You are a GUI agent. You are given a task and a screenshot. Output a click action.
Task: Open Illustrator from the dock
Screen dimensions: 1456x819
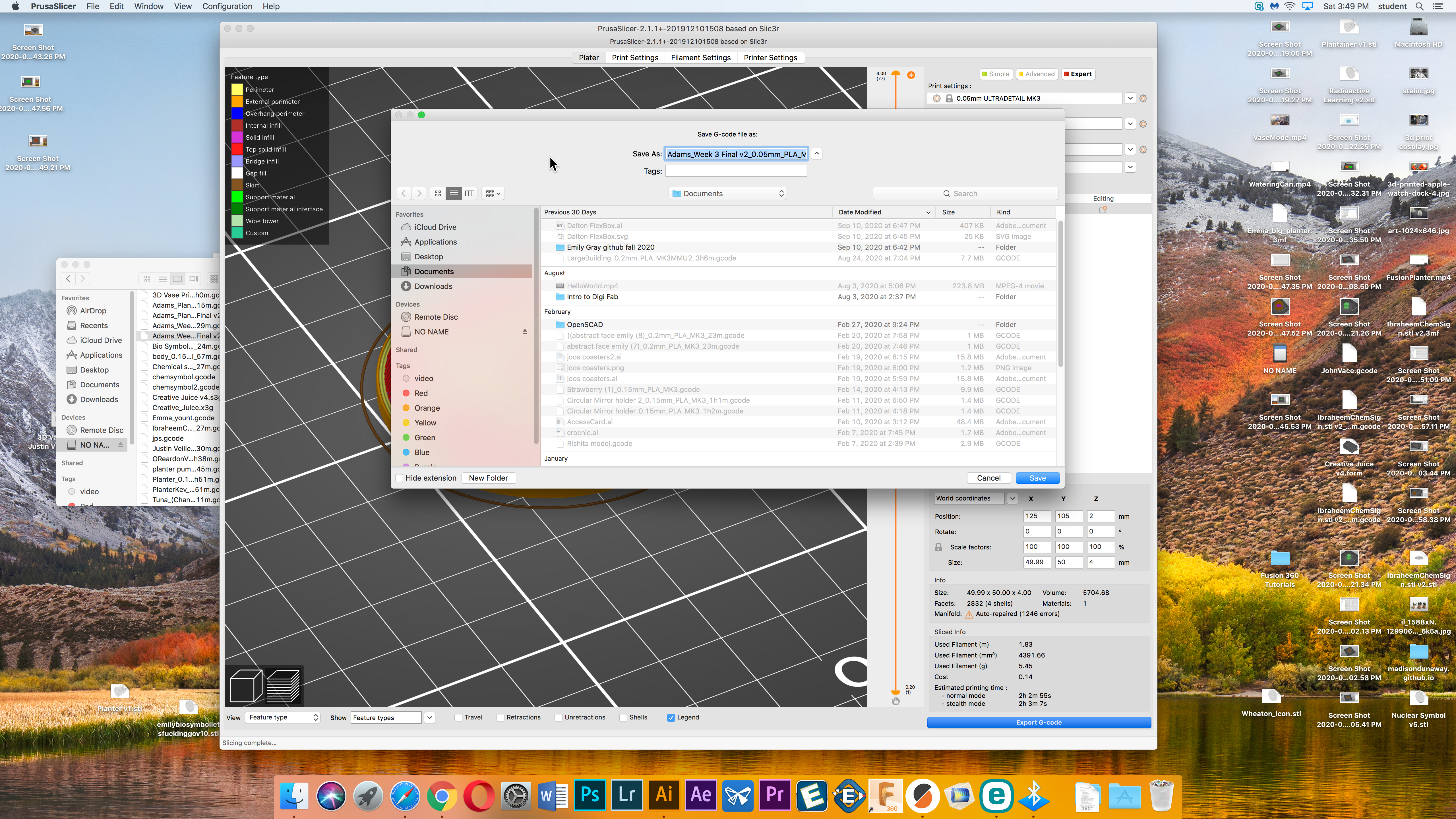[x=663, y=795]
